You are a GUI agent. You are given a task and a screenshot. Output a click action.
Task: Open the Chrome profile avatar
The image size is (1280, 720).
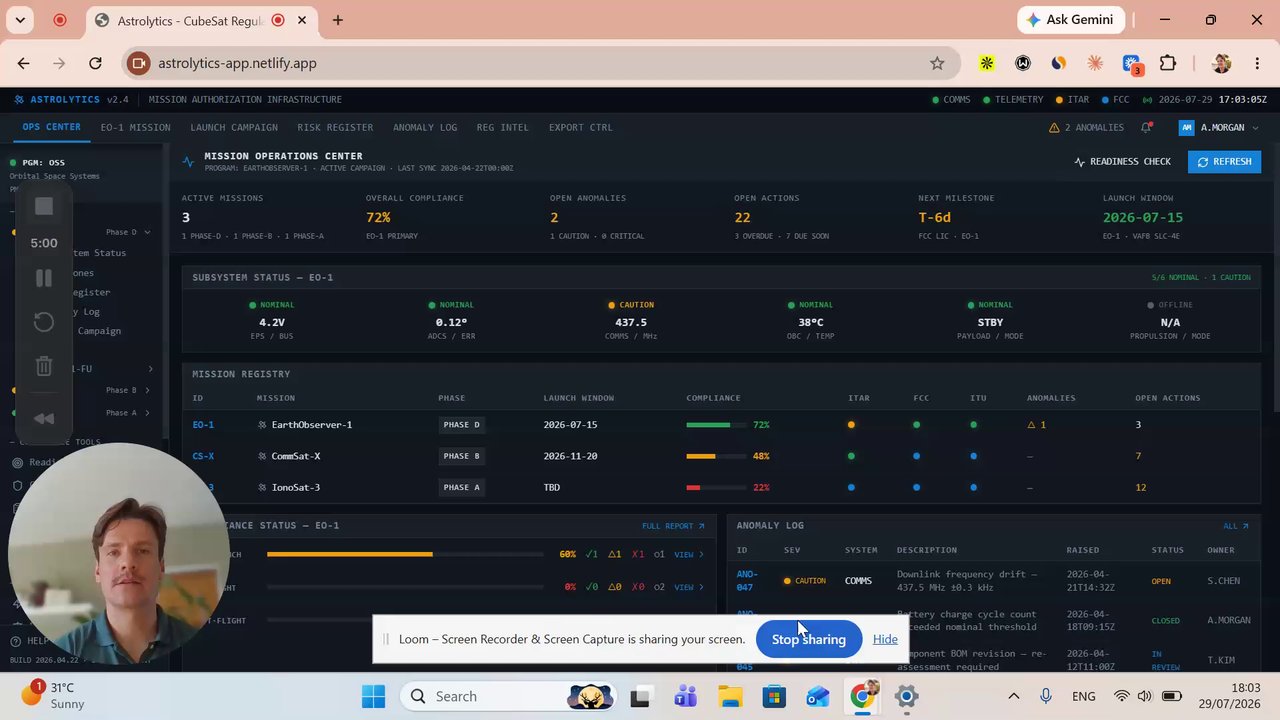1221,63
